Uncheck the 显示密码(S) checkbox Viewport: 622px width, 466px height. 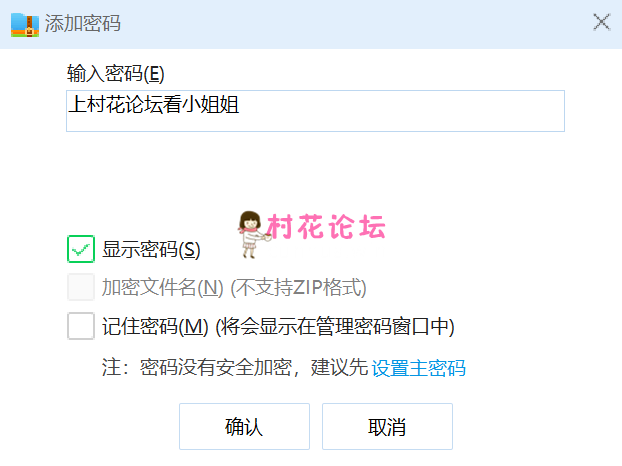[81, 249]
